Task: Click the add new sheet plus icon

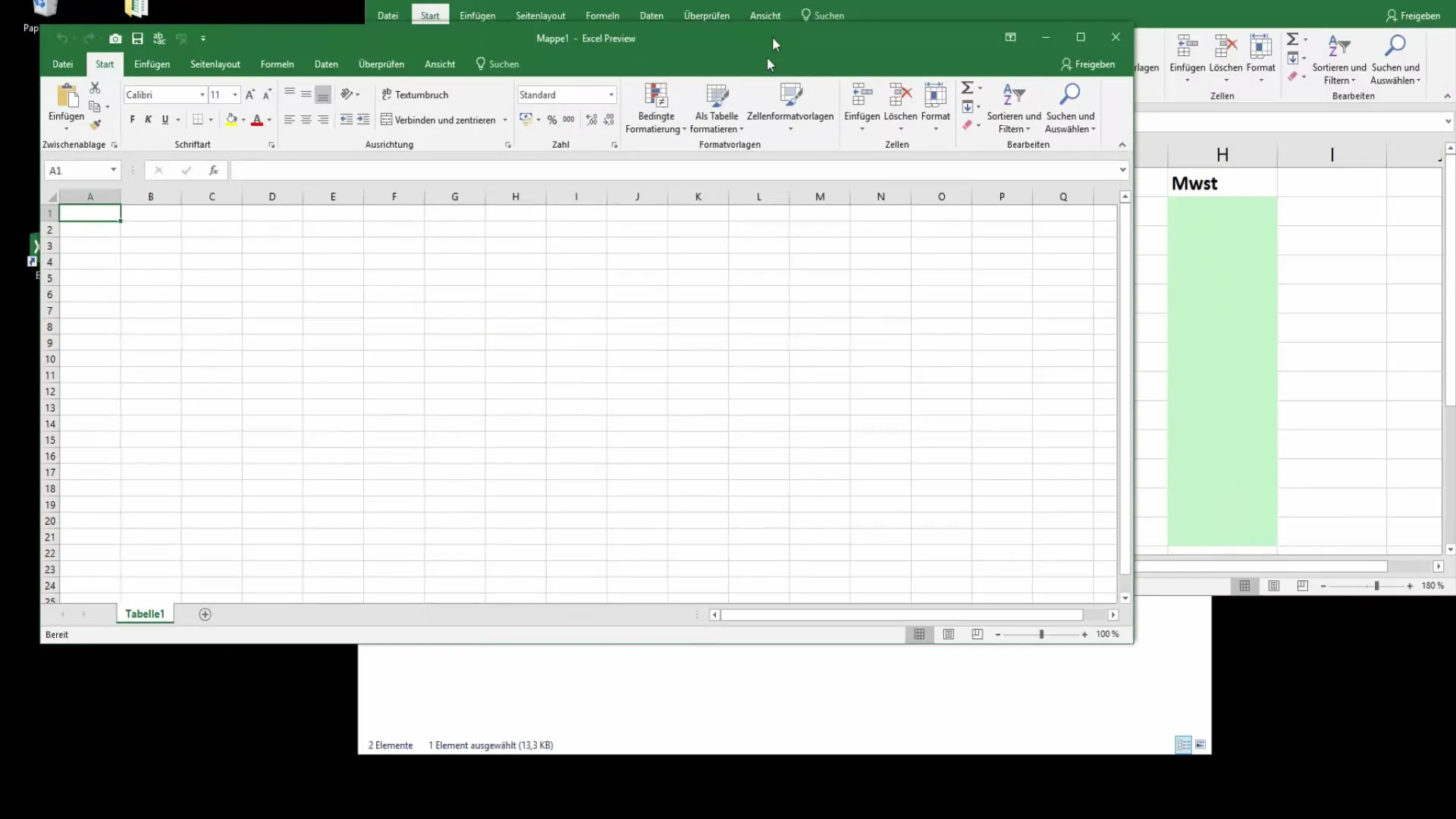Action: (205, 615)
